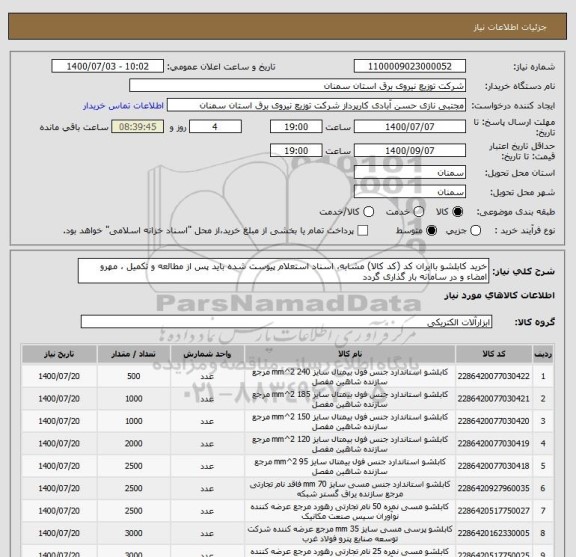Click product code 2286420162330005
Viewport: 576px width, 557px height.
[x=493, y=533]
